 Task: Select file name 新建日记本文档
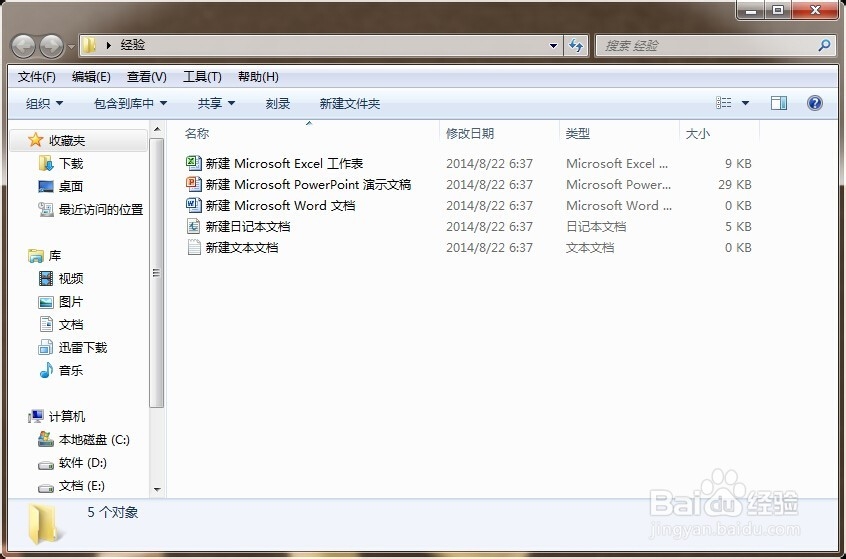click(x=248, y=227)
